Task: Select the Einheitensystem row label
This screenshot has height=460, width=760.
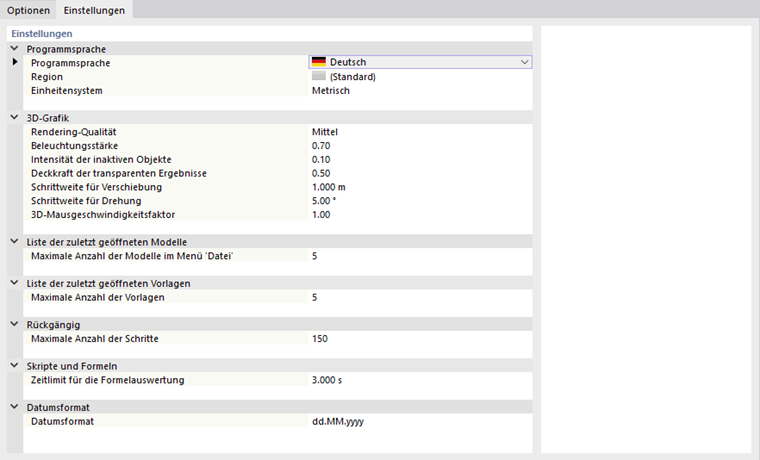Action: (x=66, y=91)
